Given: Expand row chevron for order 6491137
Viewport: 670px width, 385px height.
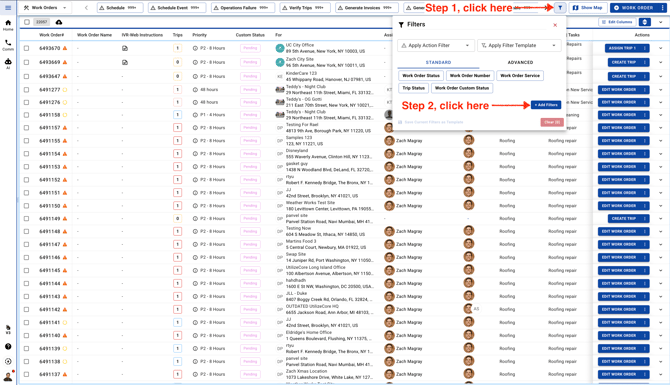Looking at the screenshot, I should [x=661, y=374].
